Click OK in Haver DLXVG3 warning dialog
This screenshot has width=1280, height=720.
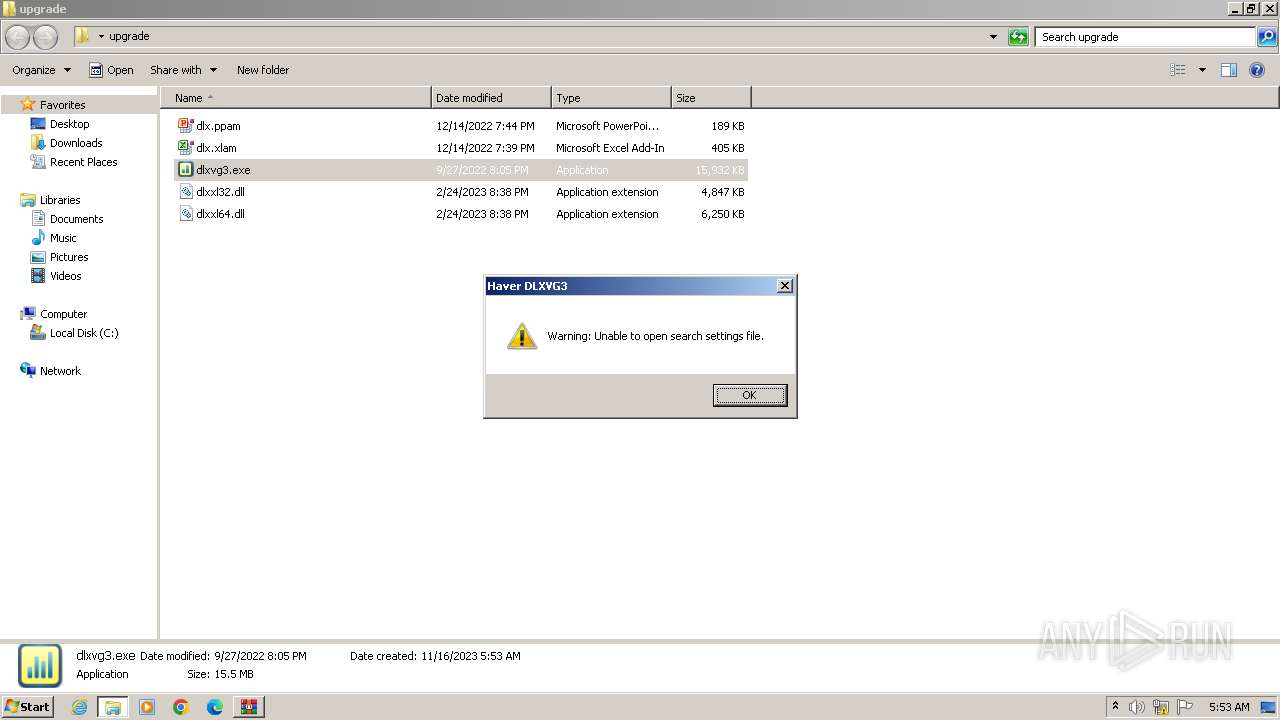pyautogui.click(x=749, y=395)
